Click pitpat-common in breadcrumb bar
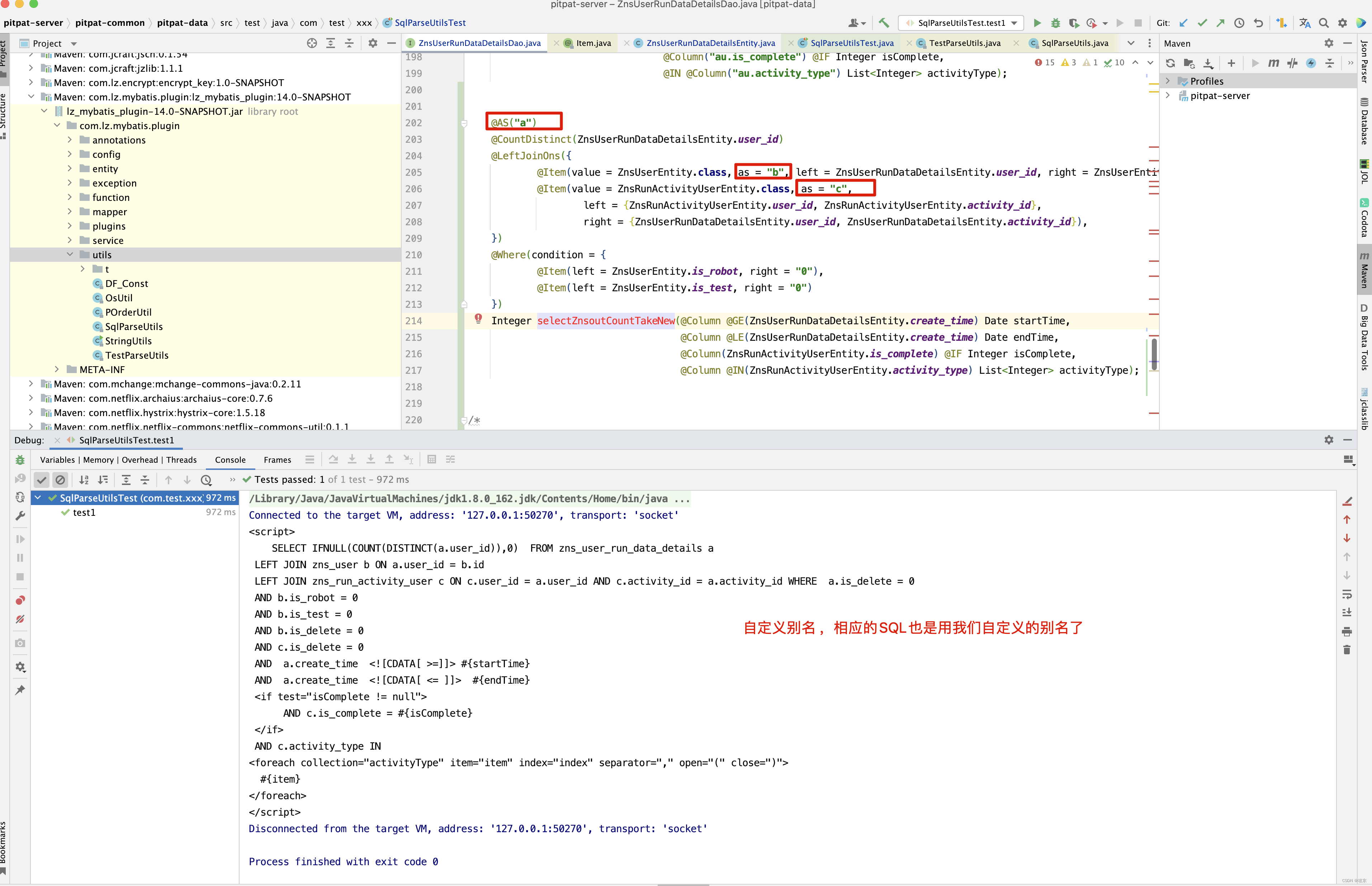Viewport: 1372px width, 886px height. (110, 23)
